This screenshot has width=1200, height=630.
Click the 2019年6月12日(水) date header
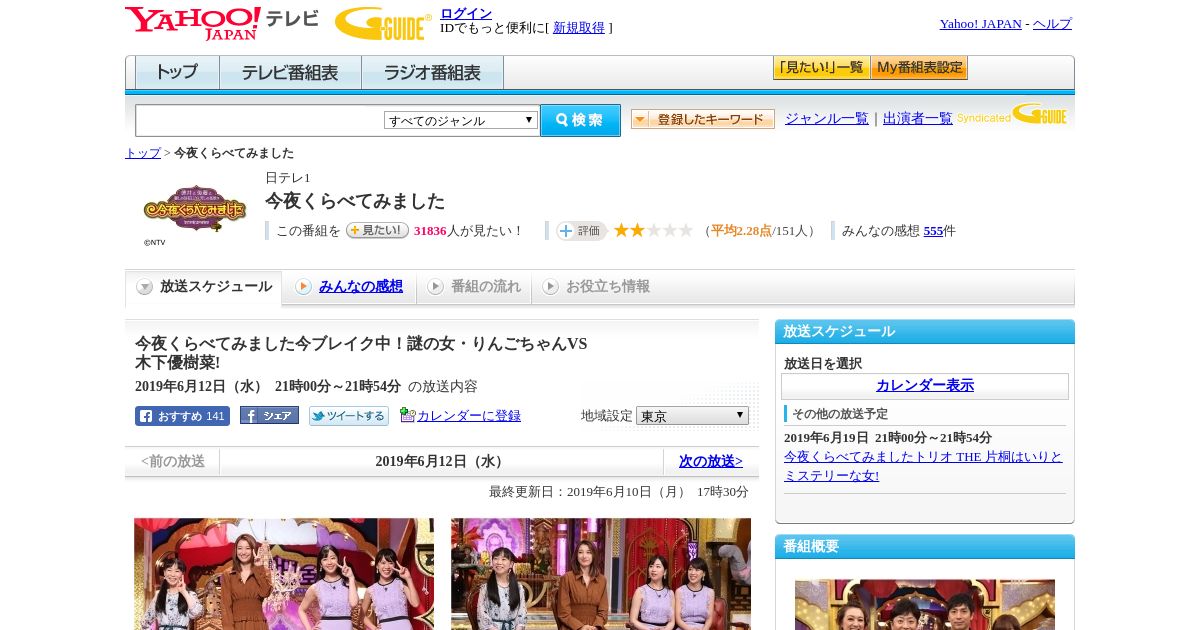441,461
